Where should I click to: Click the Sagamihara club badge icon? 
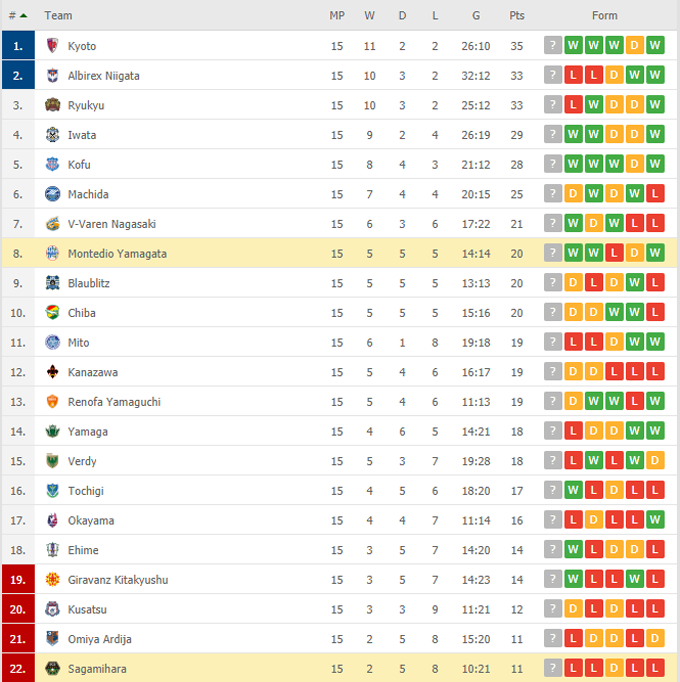click(x=53, y=669)
